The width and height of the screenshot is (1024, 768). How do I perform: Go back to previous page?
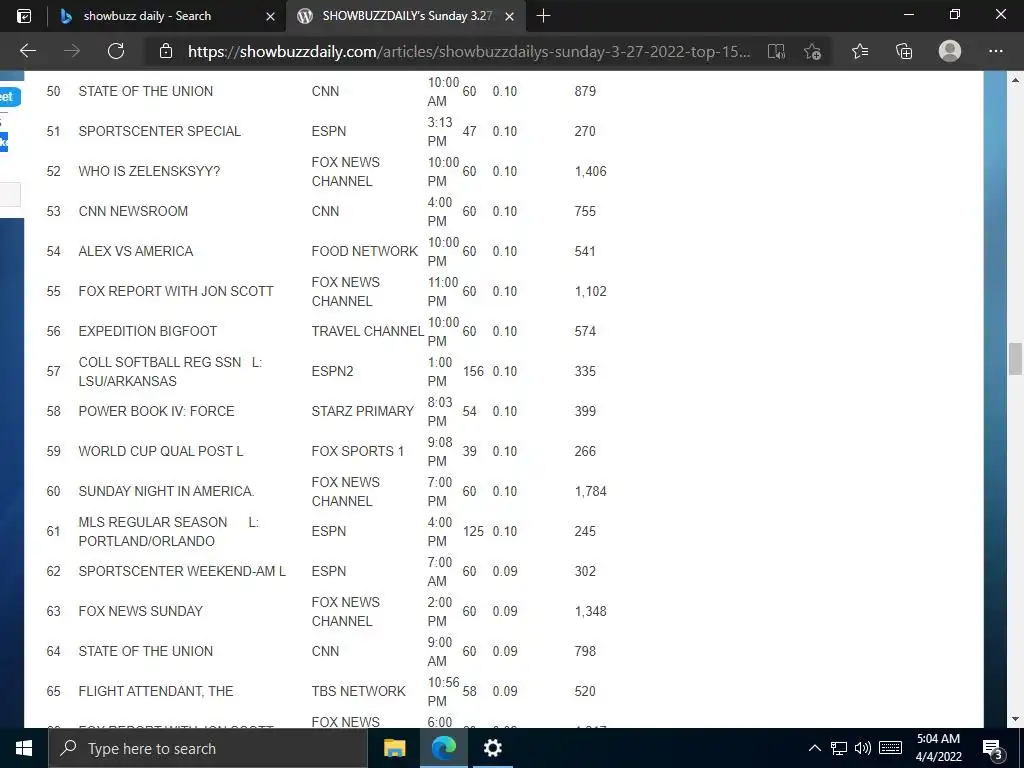[x=27, y=51]
